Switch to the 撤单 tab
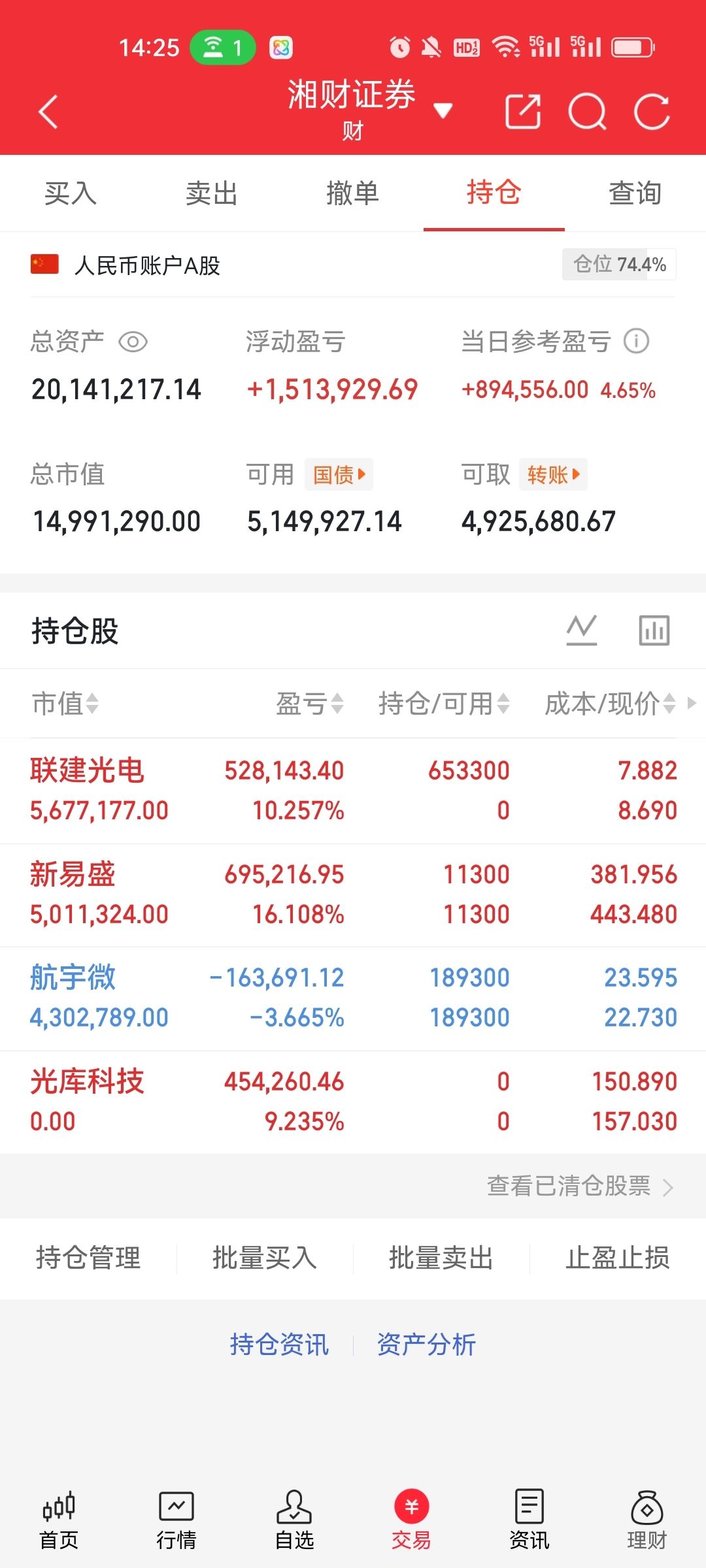 [x=353, y=193]
